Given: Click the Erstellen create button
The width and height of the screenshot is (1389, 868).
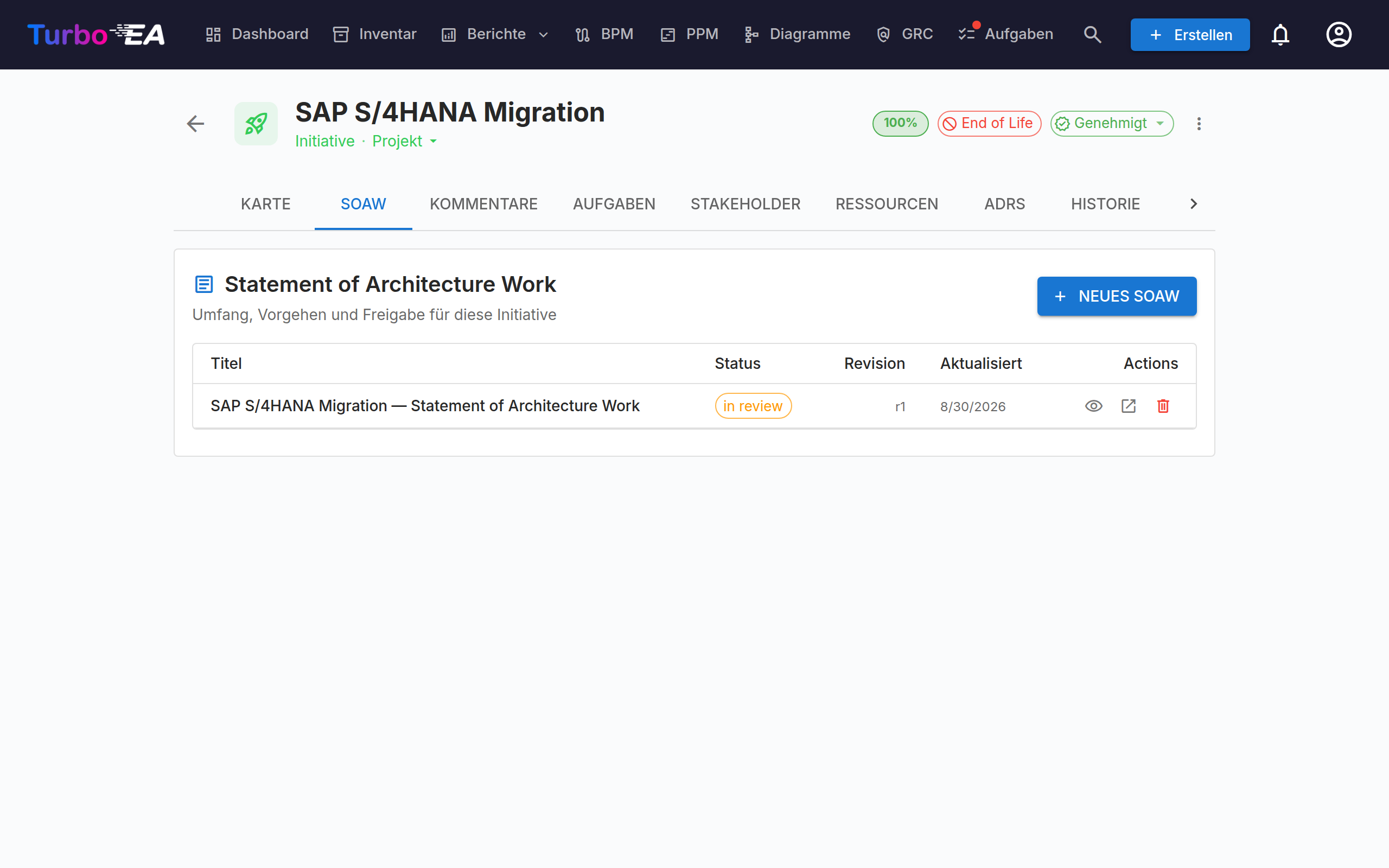Looking at the screenshot, I should [1190, 34].
